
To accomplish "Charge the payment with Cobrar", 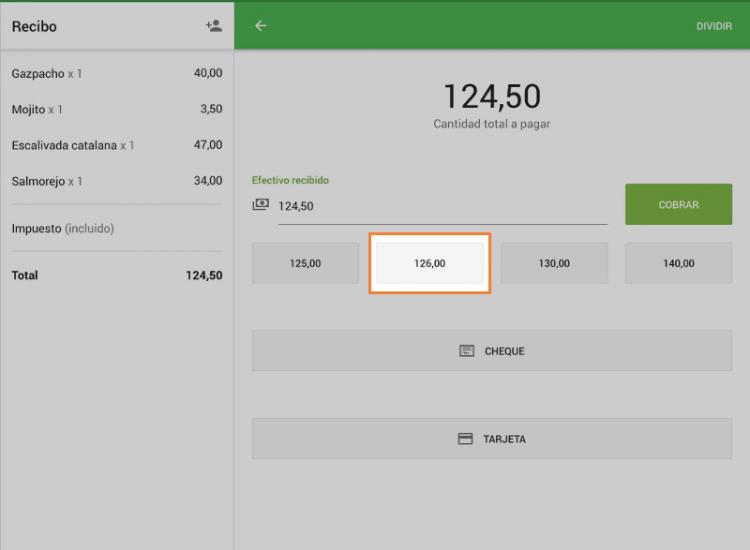I will (x=678, y=204).
